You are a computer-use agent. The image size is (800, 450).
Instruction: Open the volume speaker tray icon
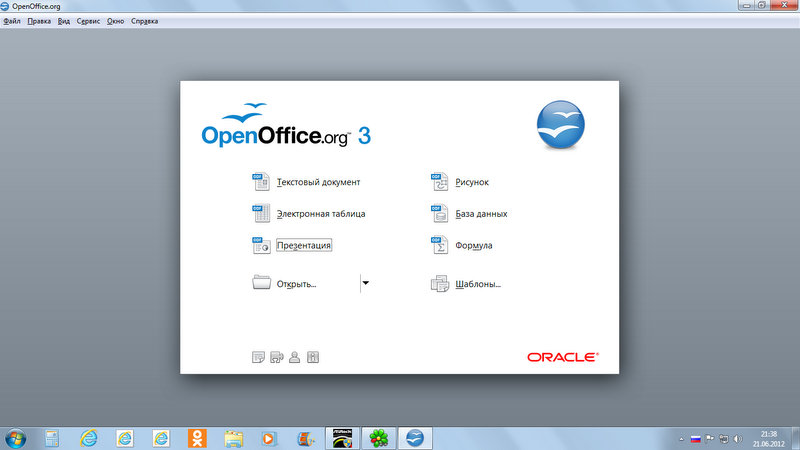pyautogui.click(x=738, y=439)
